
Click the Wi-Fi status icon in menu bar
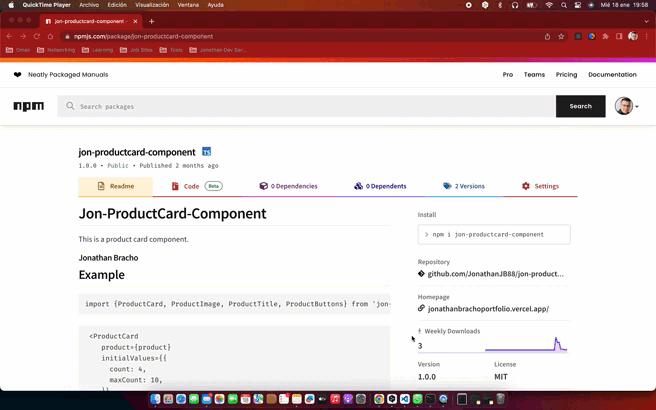[x=549, y=5]
